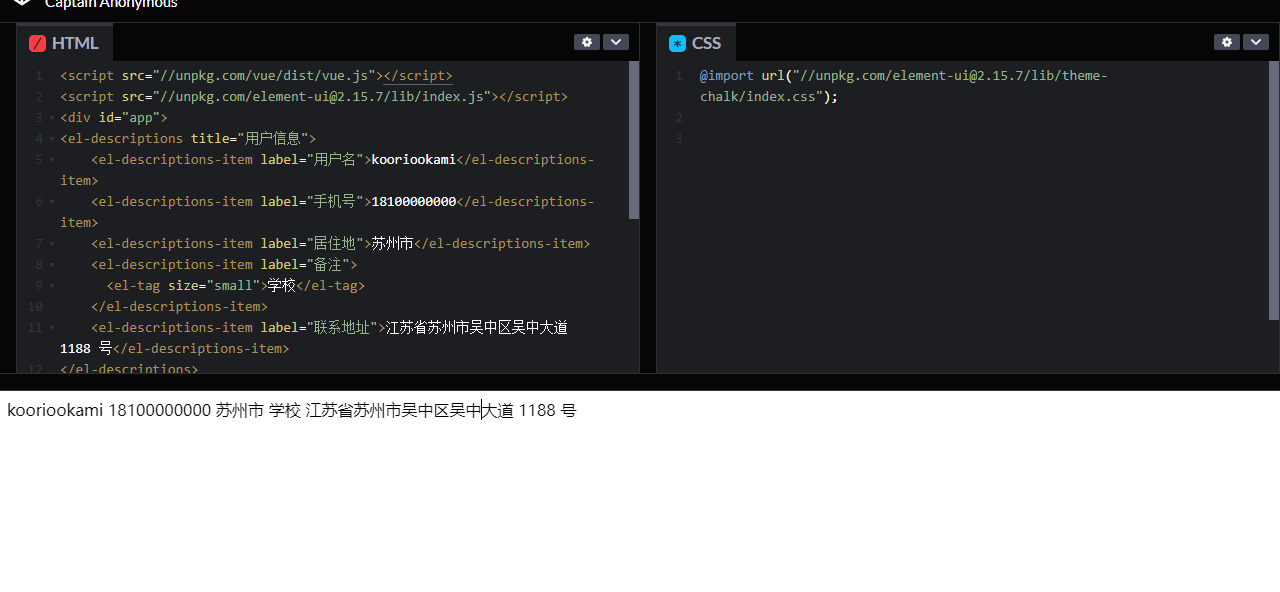This screenshot has height=592, width=1280.
Task: Click the title "用户信息" attribute value
Action: pyautogui.click(x=273, y=139)
